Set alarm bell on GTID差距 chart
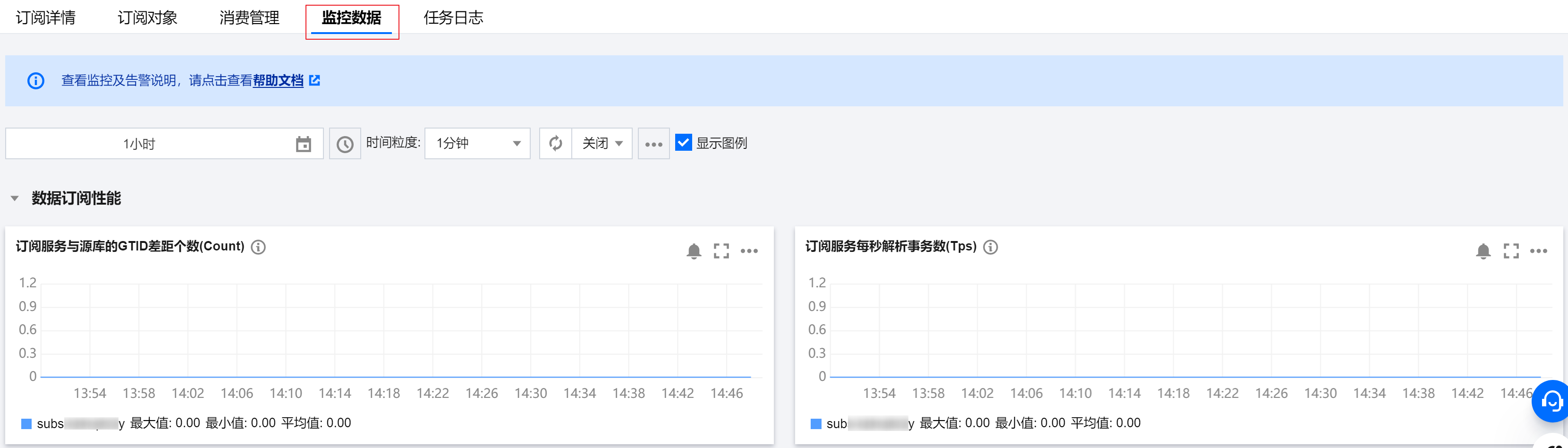This screenshot has height=448, width=1568. click(694, 250)
